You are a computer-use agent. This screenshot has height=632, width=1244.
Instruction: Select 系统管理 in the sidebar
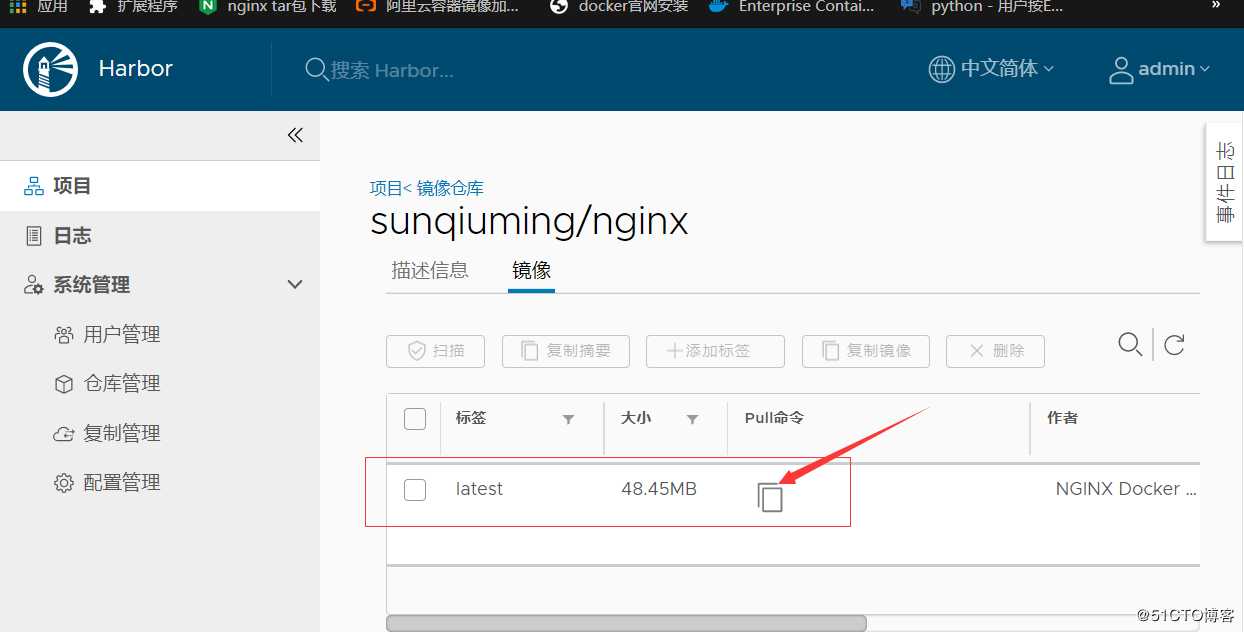coord(91,285)
